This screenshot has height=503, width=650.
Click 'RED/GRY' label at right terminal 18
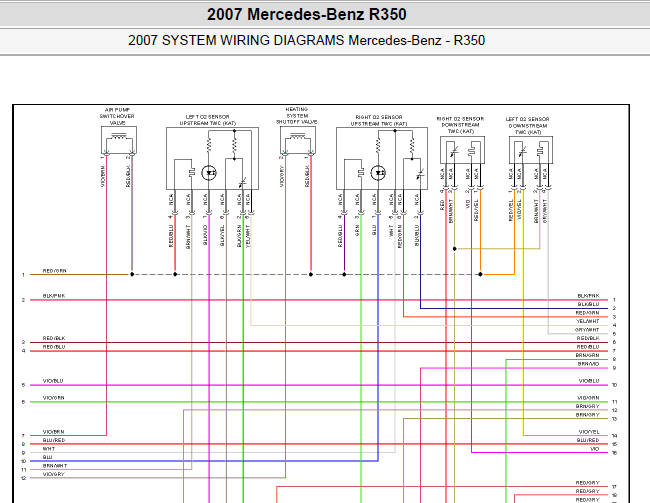[x=587, y=491]
